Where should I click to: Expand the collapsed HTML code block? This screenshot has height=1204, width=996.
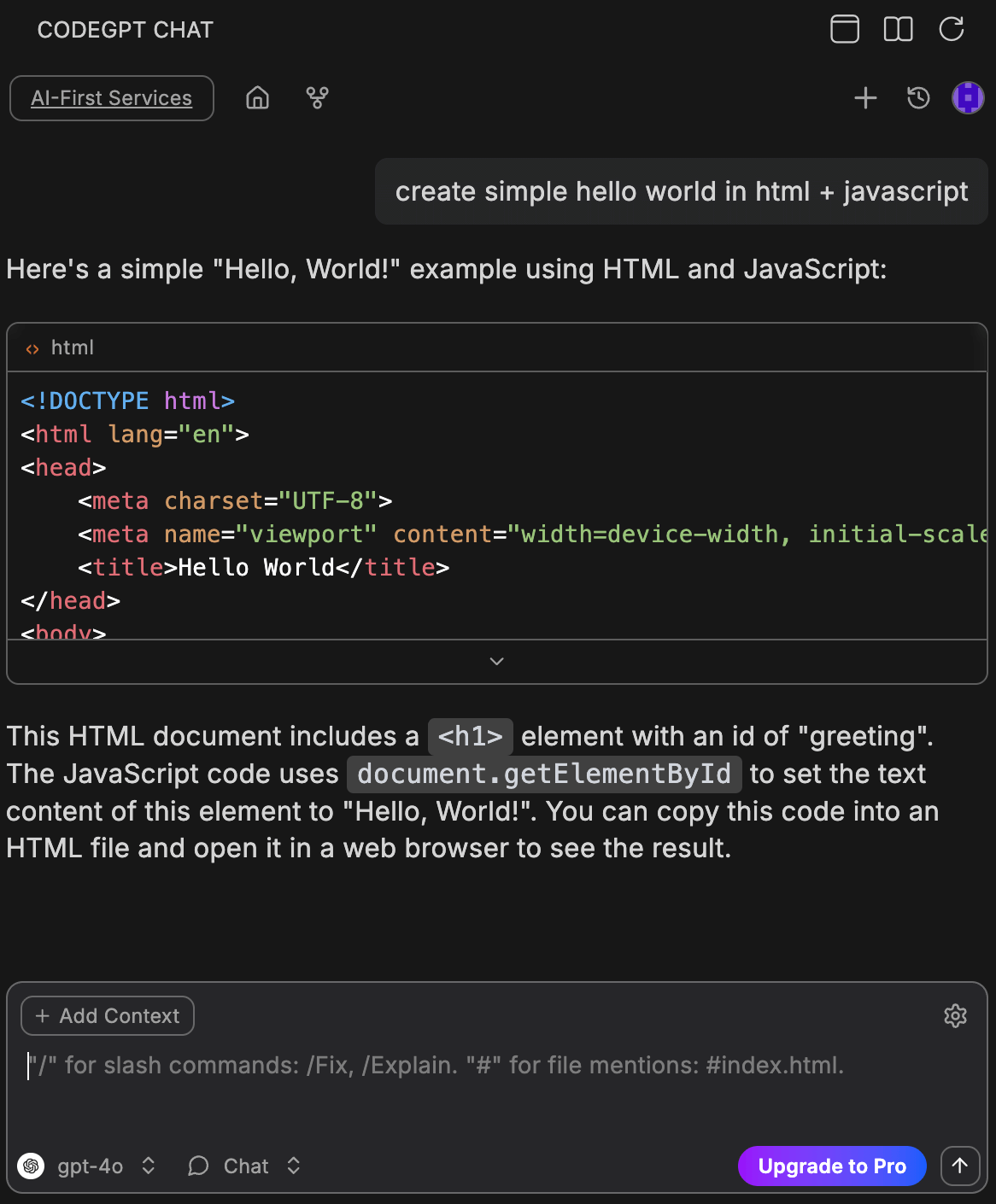tap(496, 661)
